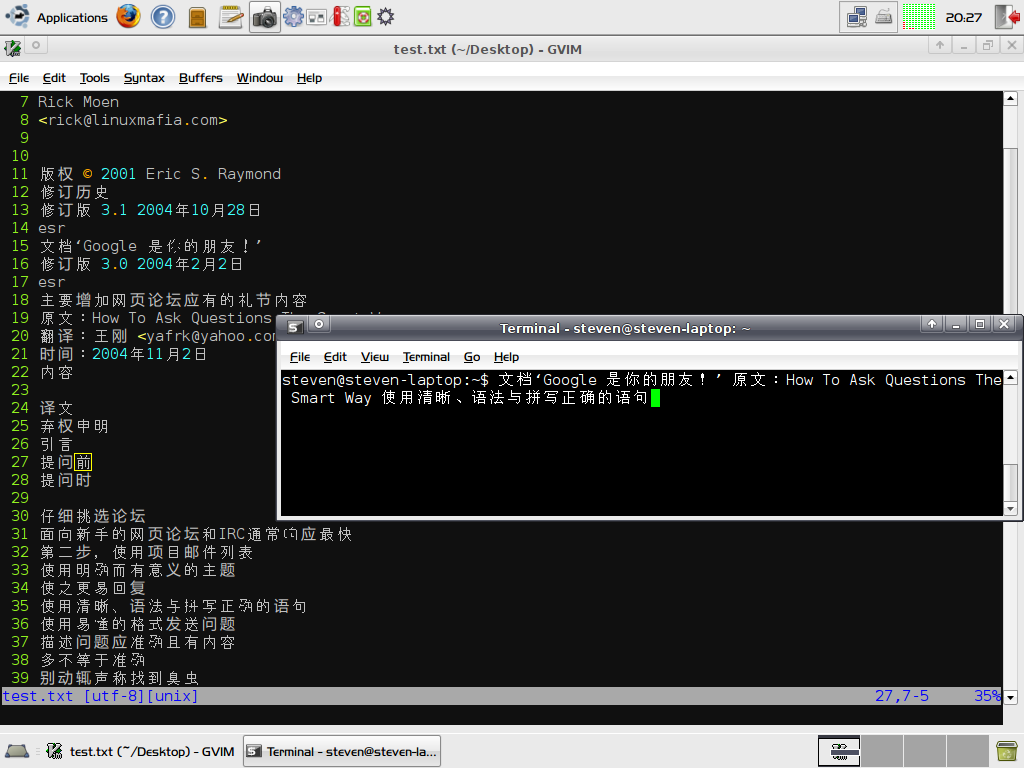Open the Terminal File menu

click(300, 357)
